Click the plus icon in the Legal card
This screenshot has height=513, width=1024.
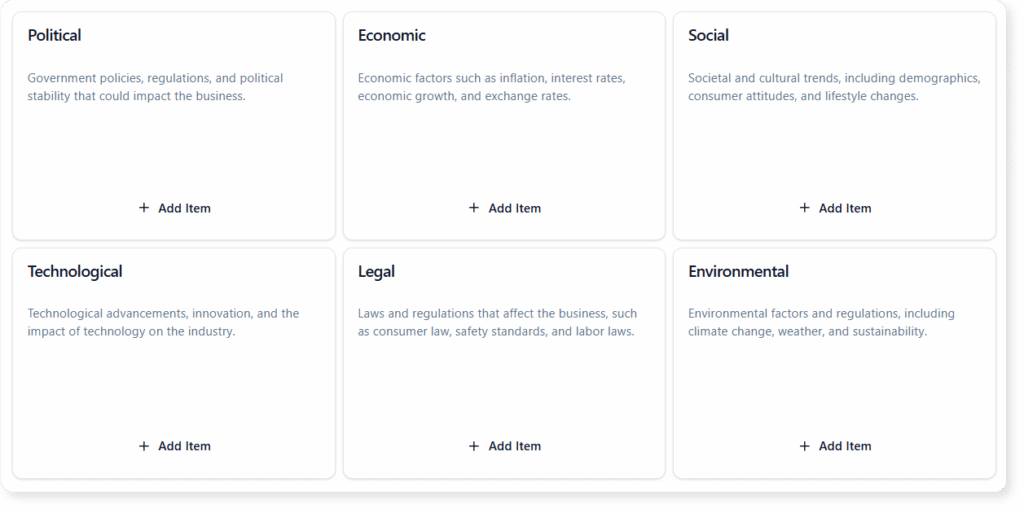click(x=474, y=446)
